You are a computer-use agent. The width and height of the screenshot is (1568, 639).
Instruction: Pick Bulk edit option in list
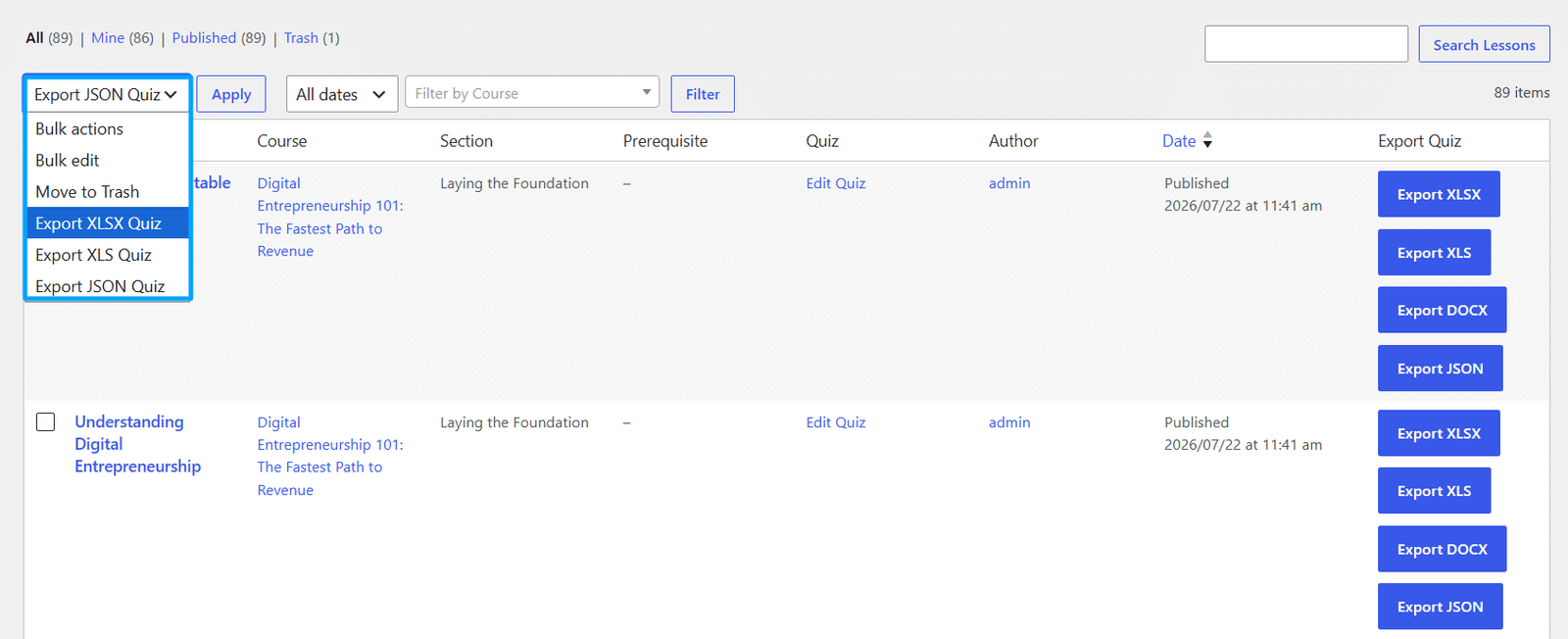107,160
